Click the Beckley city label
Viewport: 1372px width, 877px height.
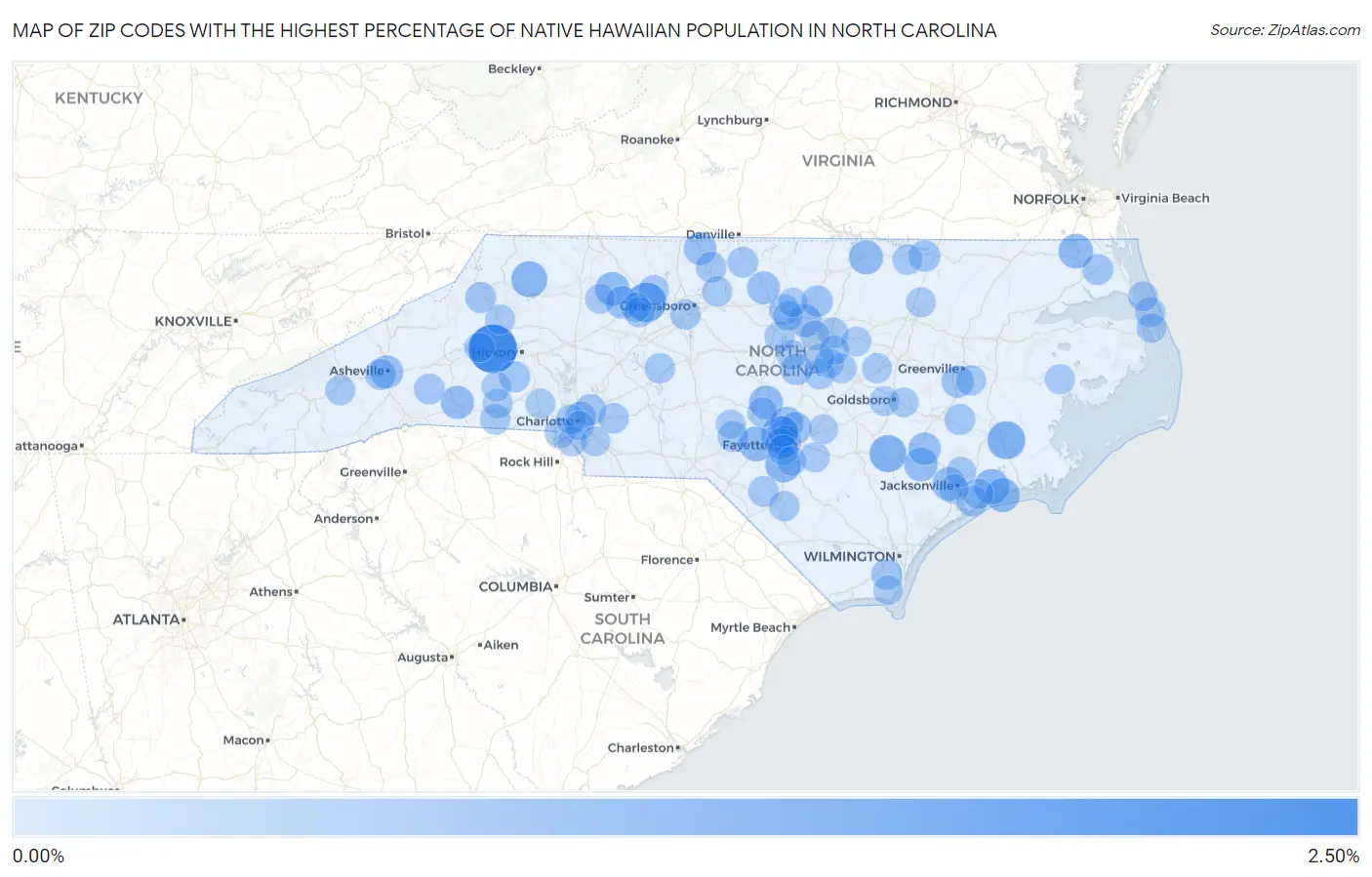point(512,69)
